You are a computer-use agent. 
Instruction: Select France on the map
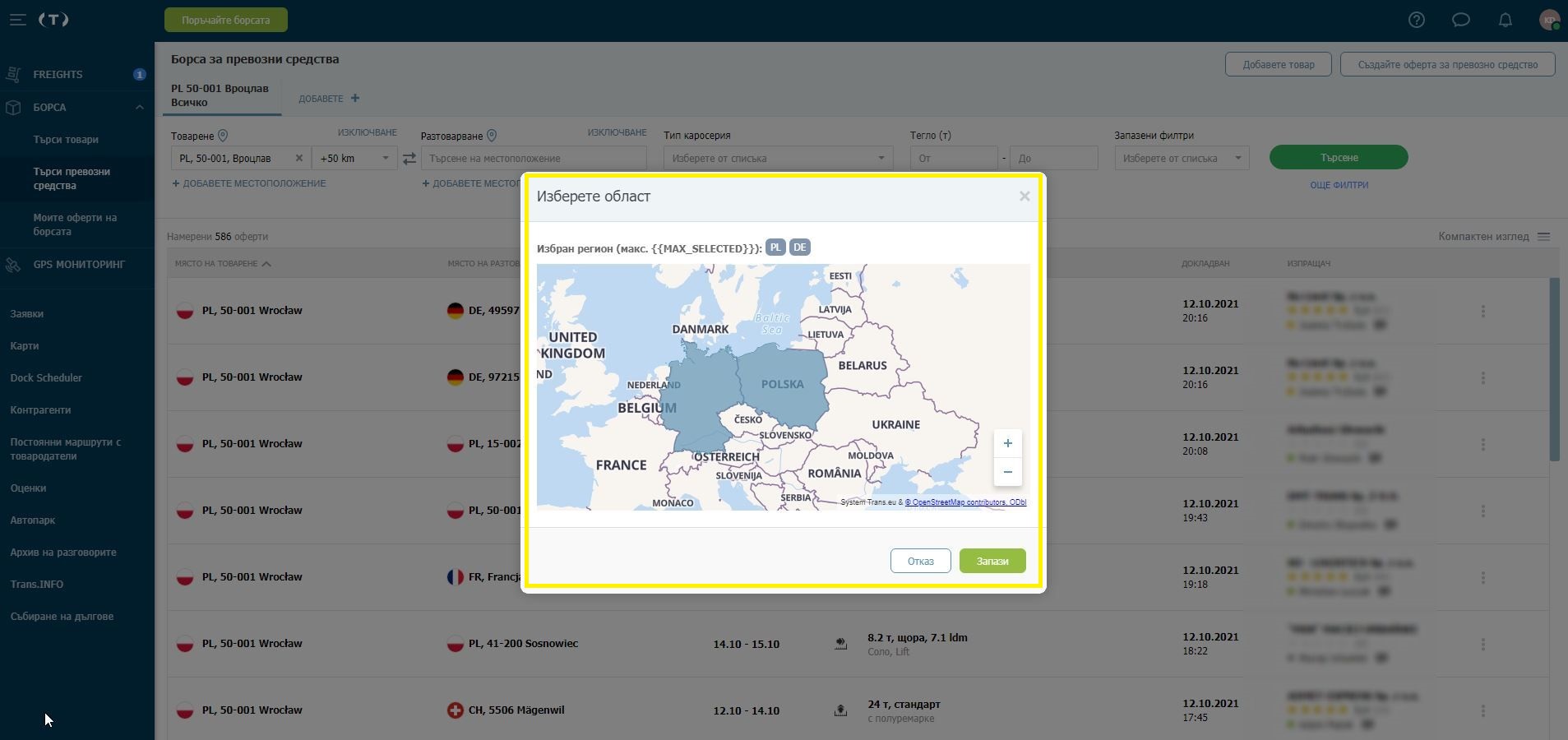pyautogui.click(x=621, y=465)
